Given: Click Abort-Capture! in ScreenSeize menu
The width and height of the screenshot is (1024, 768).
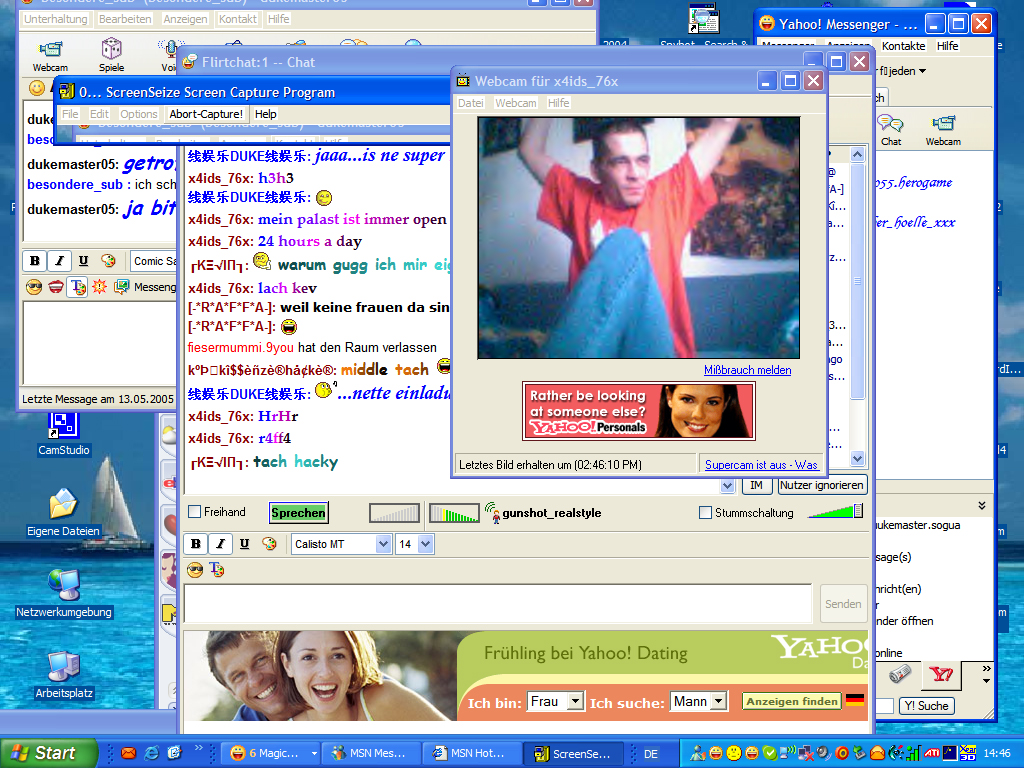Looking at the screenshot, I should 206,114.
